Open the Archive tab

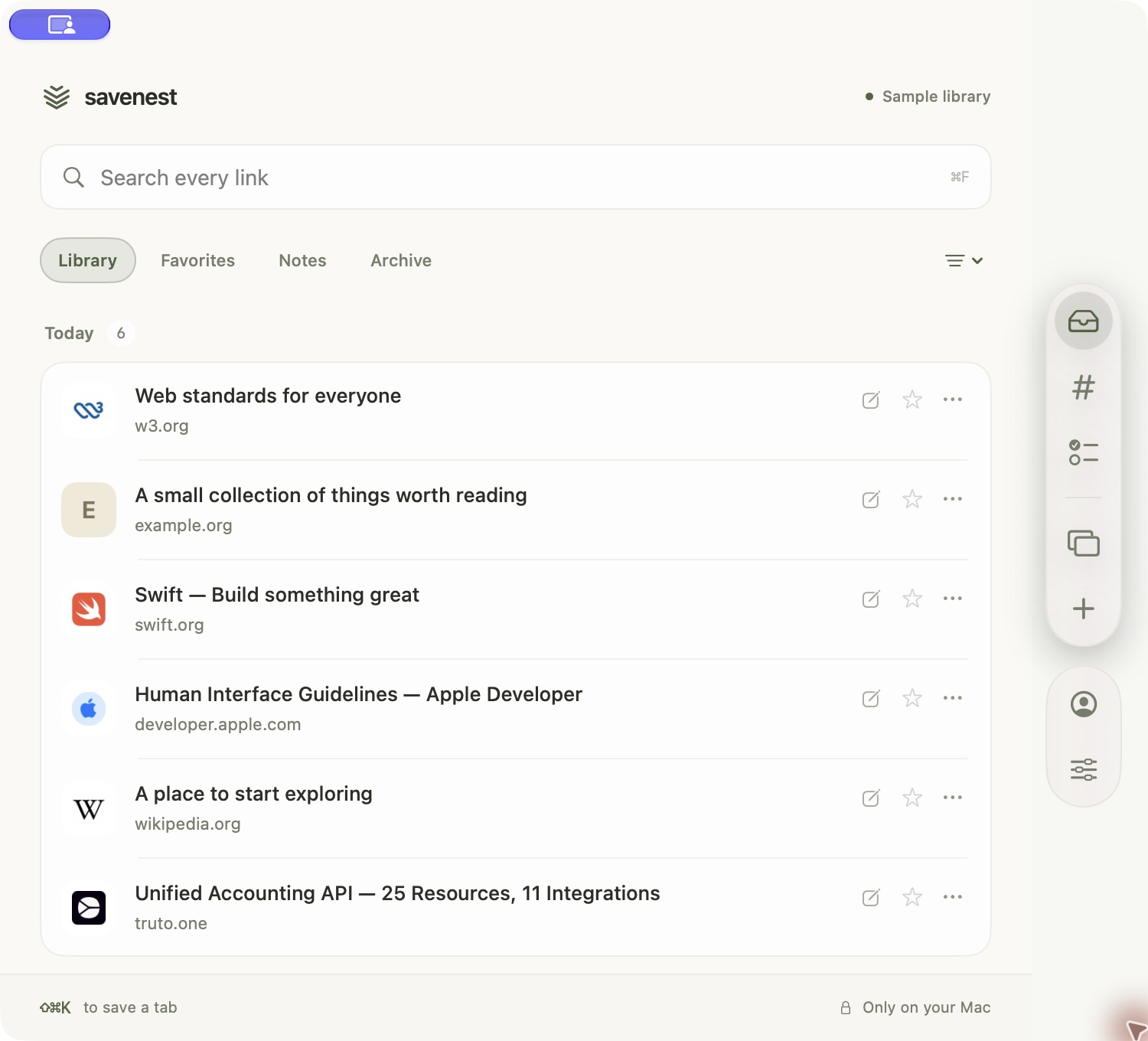point(401,260)
